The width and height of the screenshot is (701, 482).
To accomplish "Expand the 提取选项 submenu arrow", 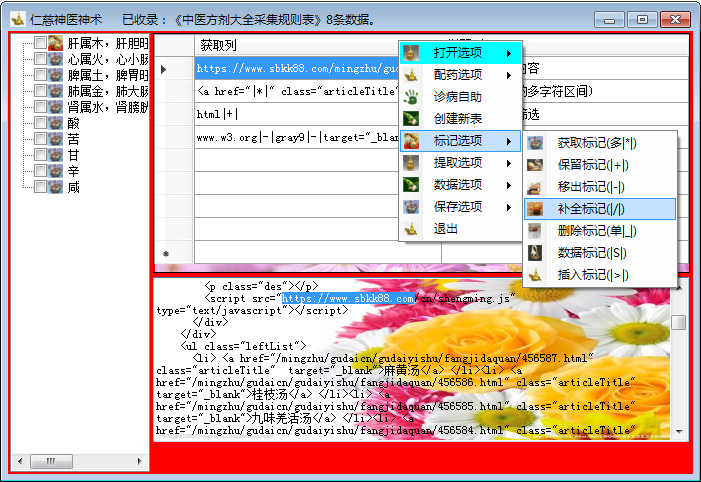I will [509, 163].
